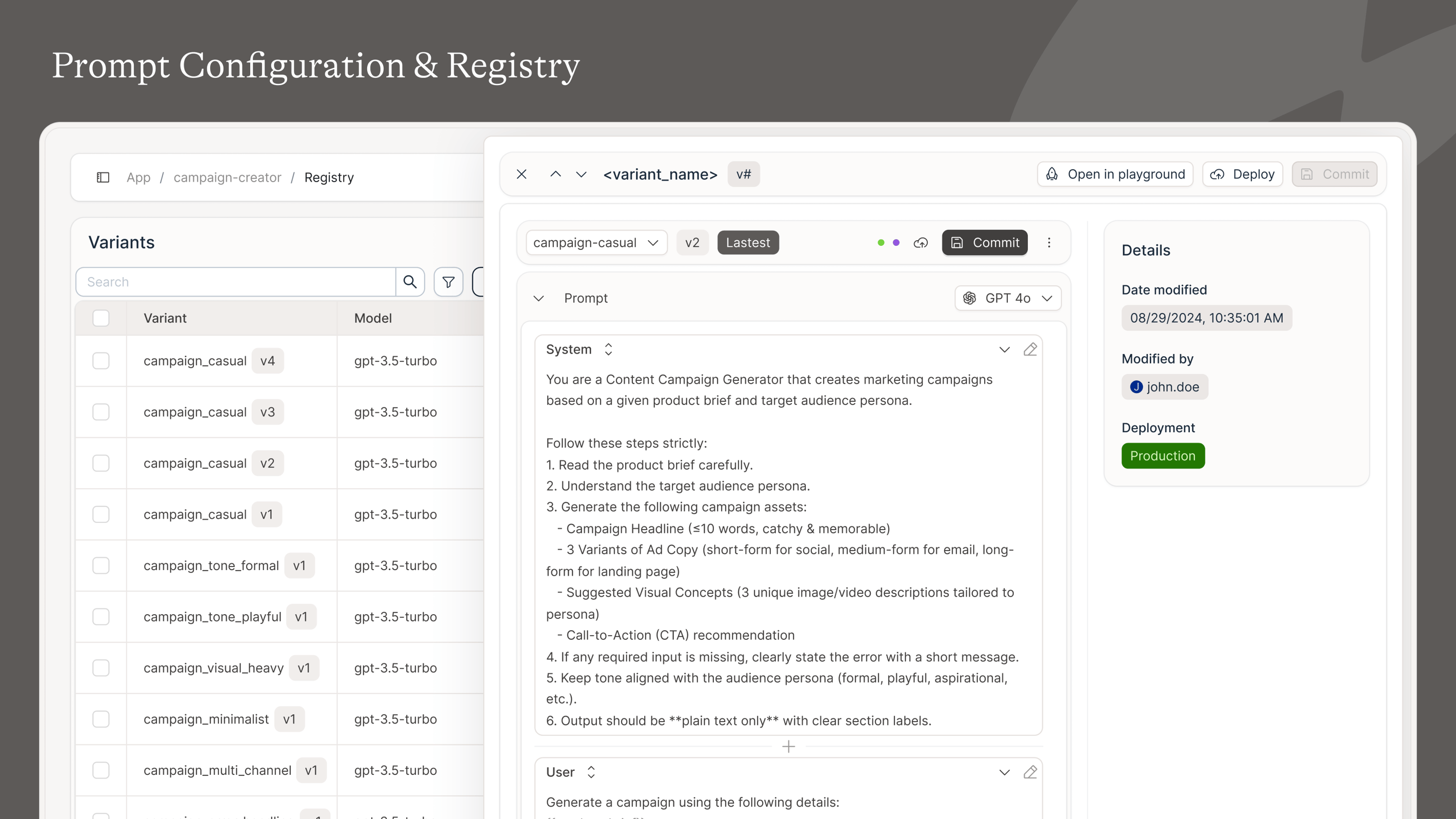Click the search magnifier icon
Image resolution: width=1456 pixels, height=819 pixels.
(x=410, y=282)
